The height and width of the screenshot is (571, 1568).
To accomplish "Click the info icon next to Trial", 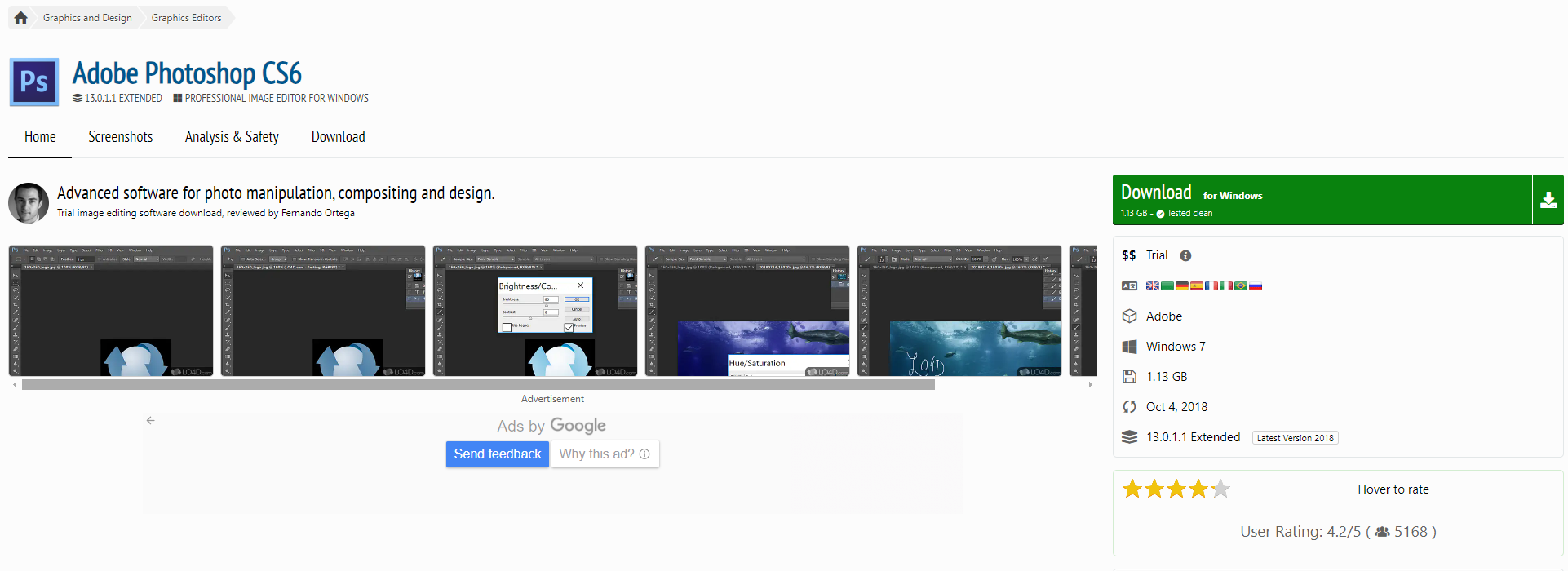I will tap(1185, 256).
